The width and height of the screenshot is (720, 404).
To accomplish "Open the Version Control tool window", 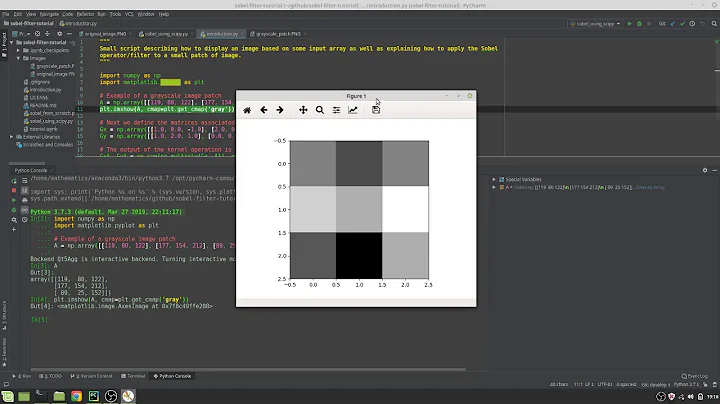I will (x=91, y=376).
